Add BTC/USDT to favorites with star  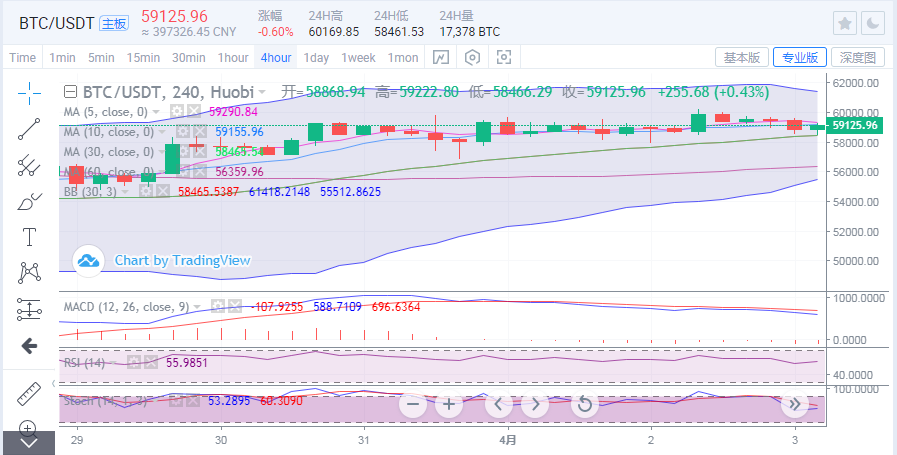pyautogui.click(x=844, y=23)
